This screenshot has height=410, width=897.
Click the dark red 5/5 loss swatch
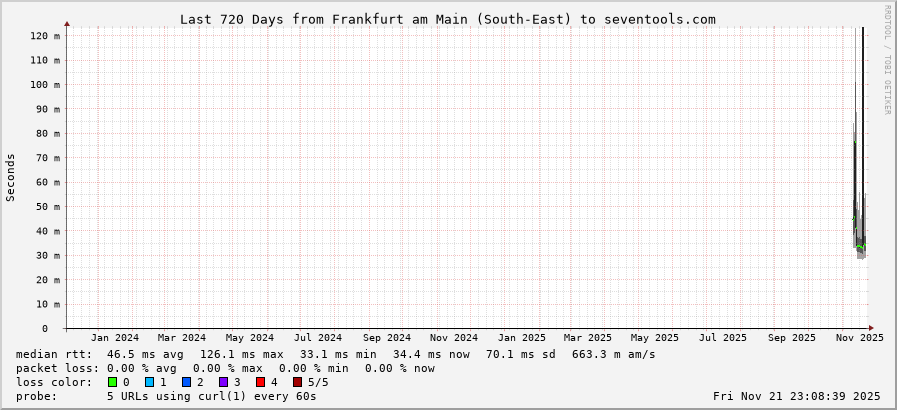click(297, 382)
